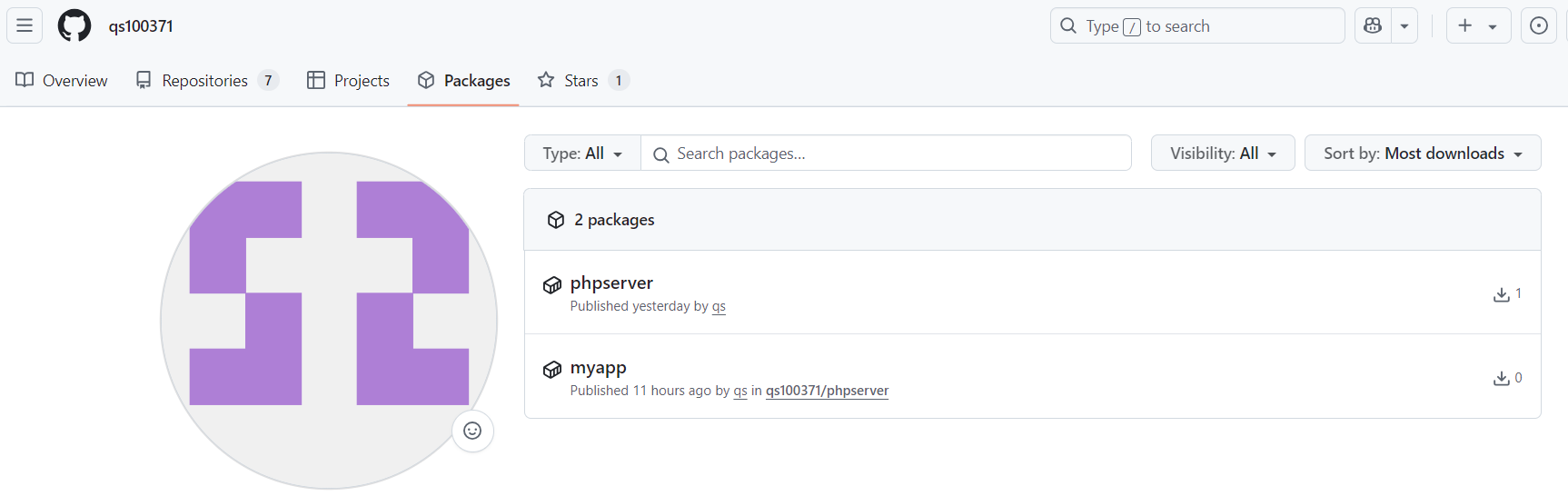Open the phpserver package link
The width and height of the screenshot is (1568, 496).
pyautogui.click(x=611, y=283)
